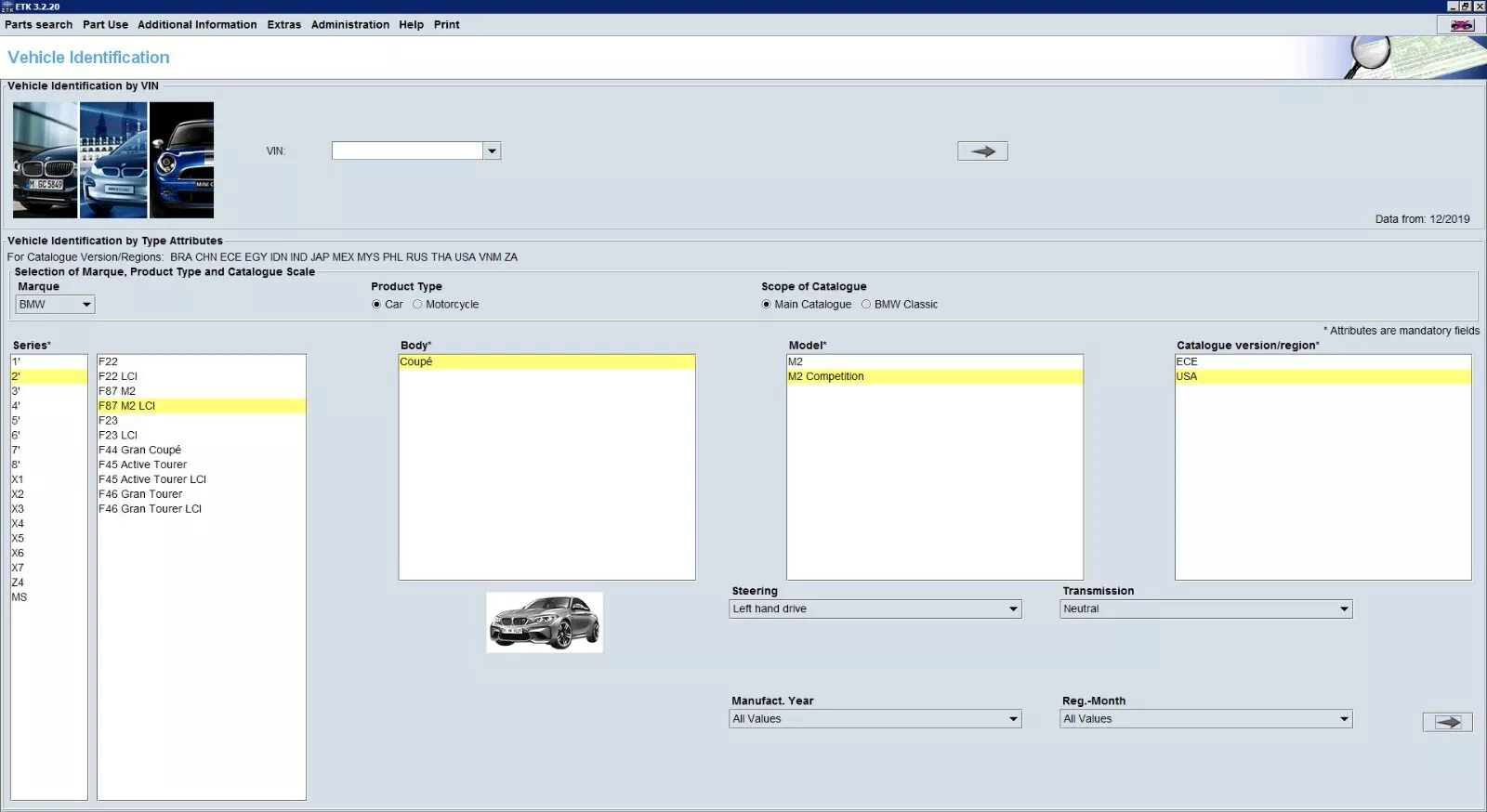Select X4 in Series list
Viewport: 1487px width, 812px height.
tap(49, 524)
